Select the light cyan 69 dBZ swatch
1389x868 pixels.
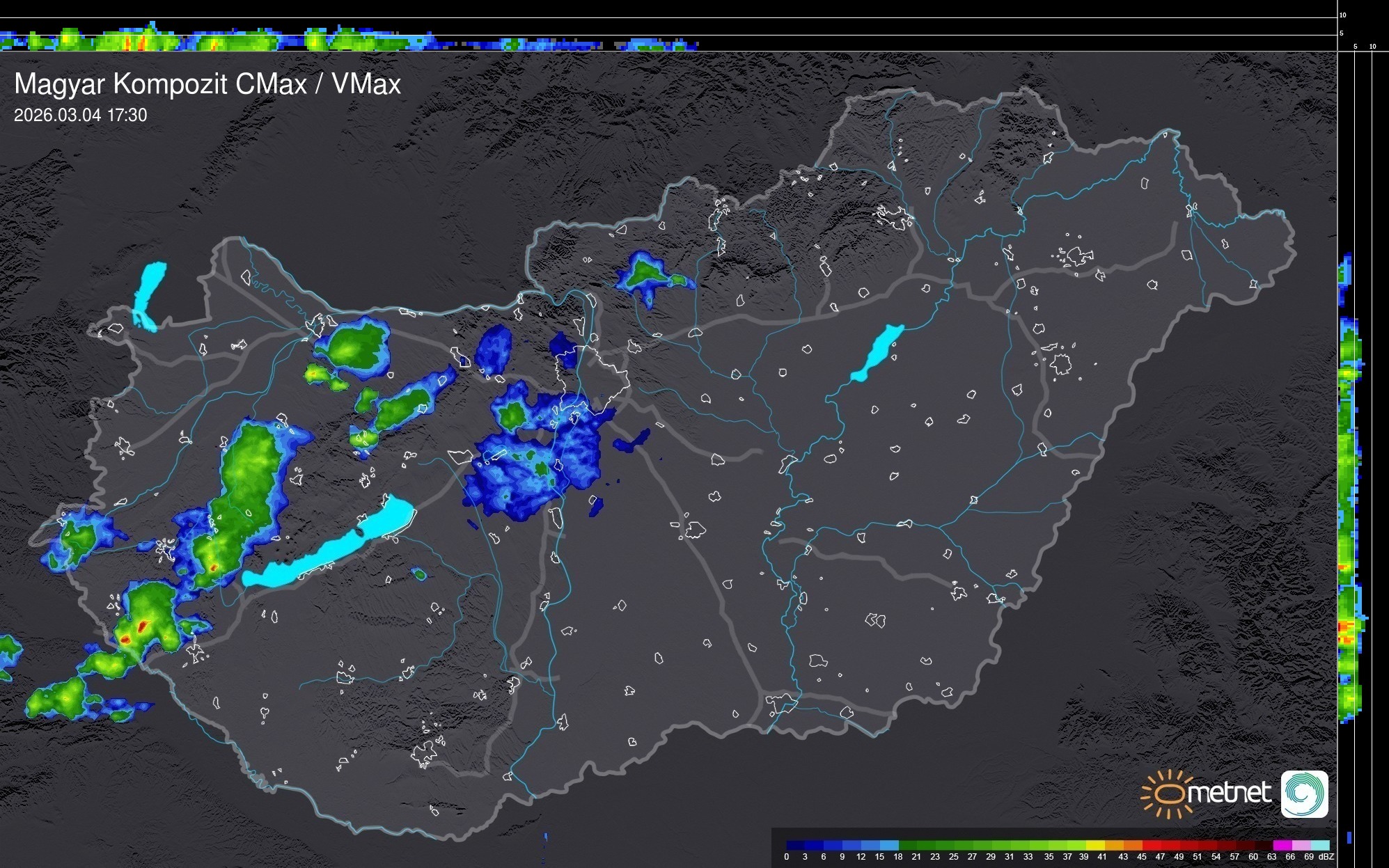click(x=1319, y=845)
